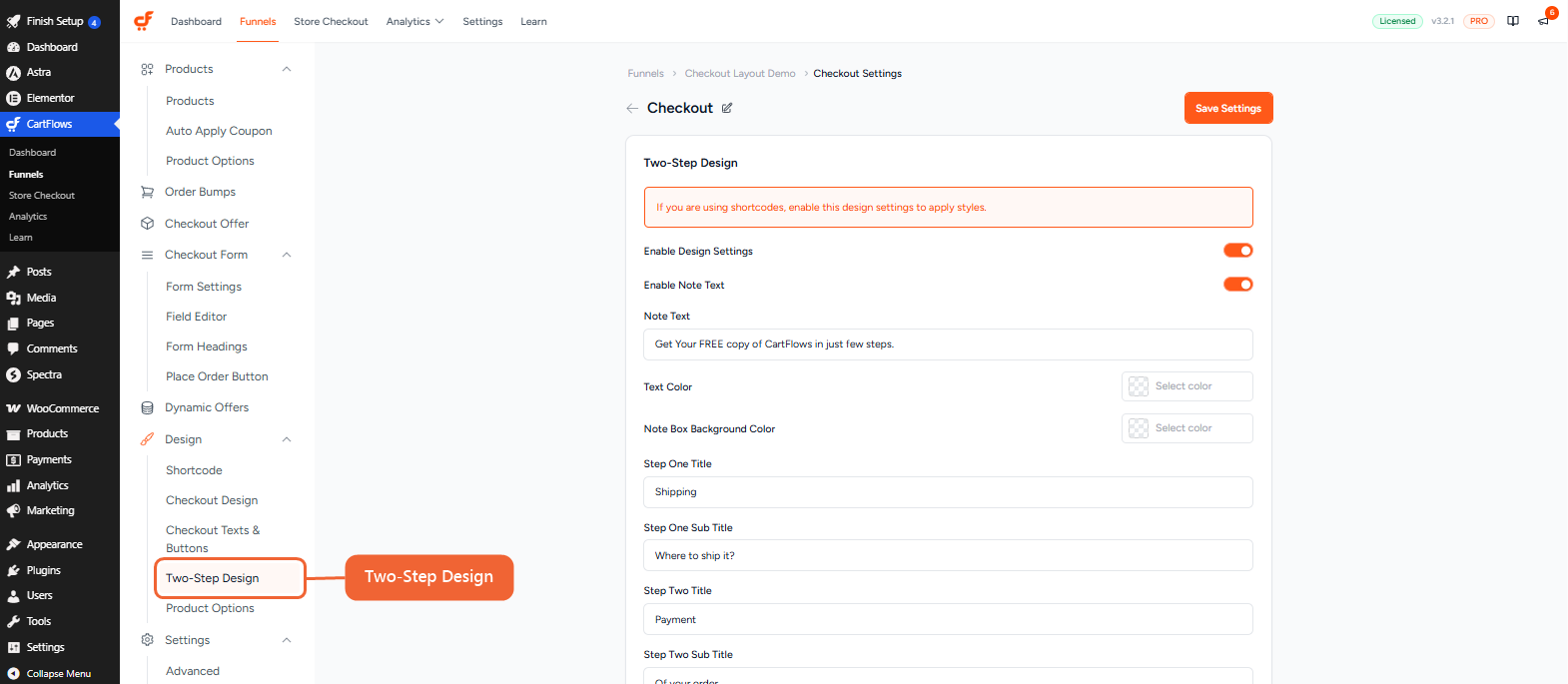This screenshot has height=684, width=1568.
Task: Select Auto Apply Coupon menu item
Action: coord(219,131)
